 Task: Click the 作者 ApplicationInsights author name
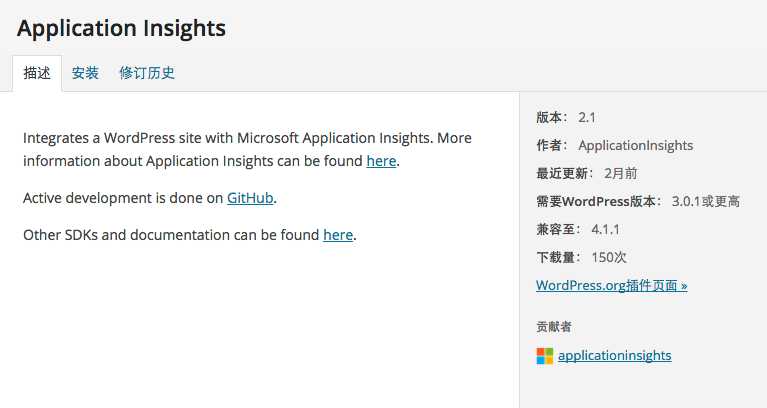(635, 145)
